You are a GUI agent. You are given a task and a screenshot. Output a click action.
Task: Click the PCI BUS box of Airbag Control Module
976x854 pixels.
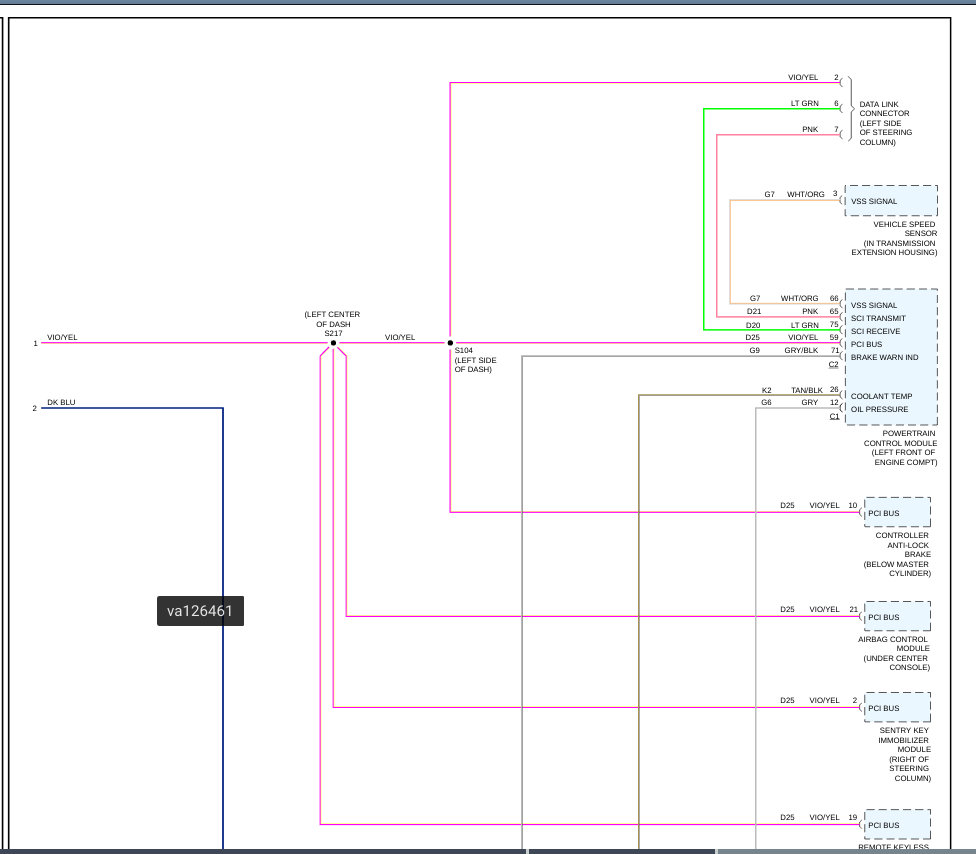[x=897, y=617]
